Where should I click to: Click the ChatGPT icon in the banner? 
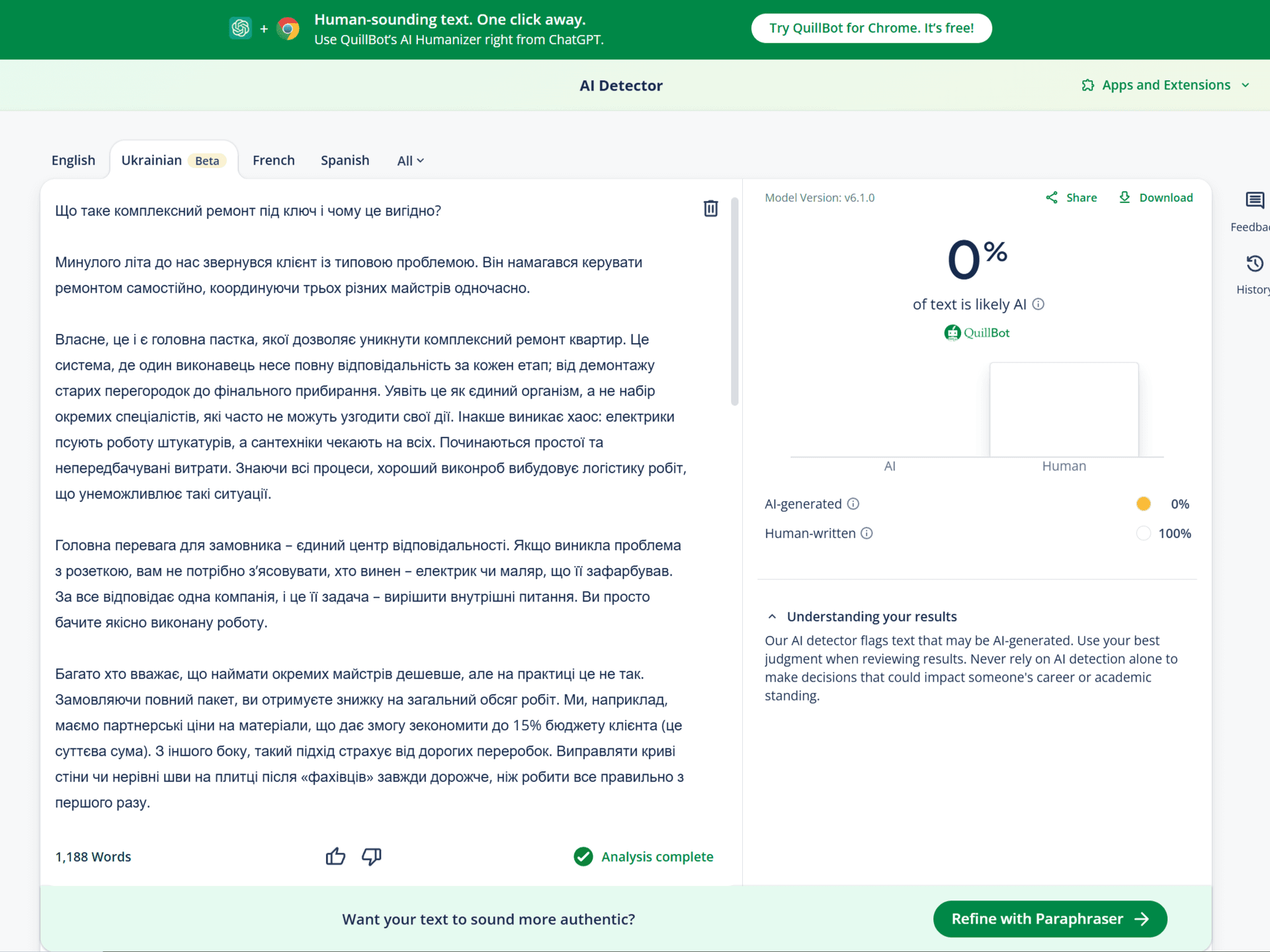240,28
